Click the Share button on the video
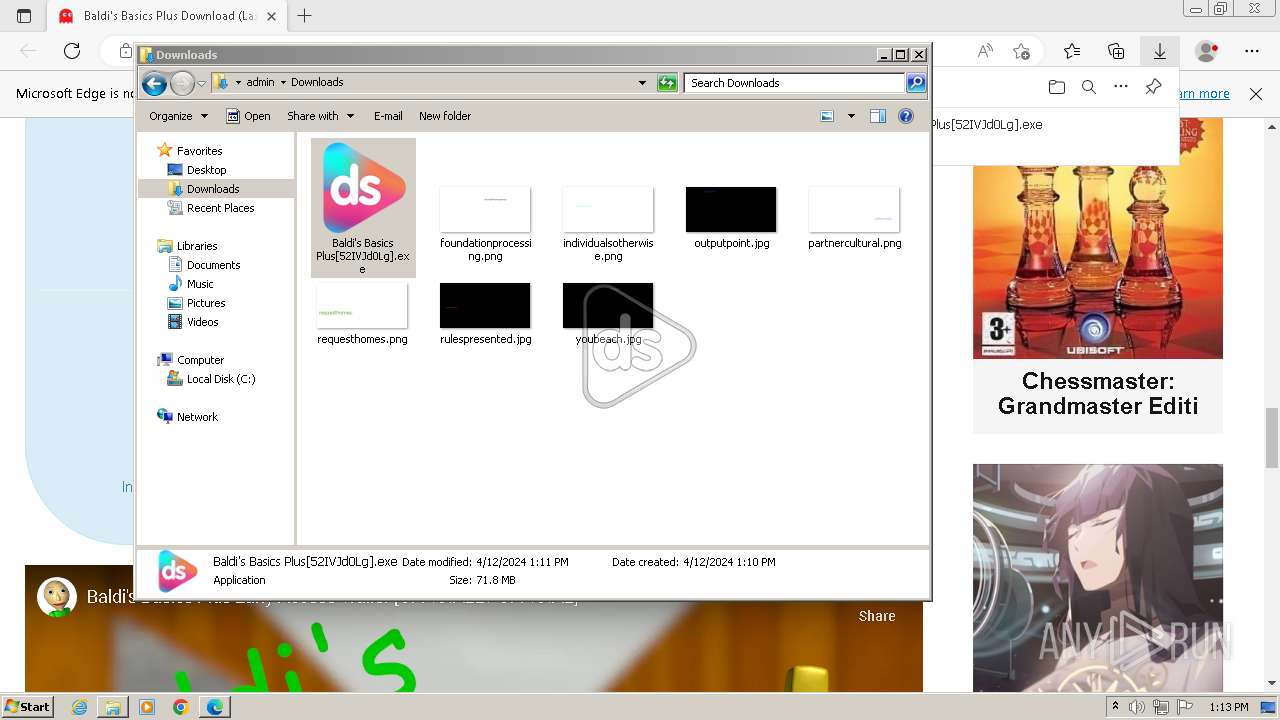 point(877,616)
